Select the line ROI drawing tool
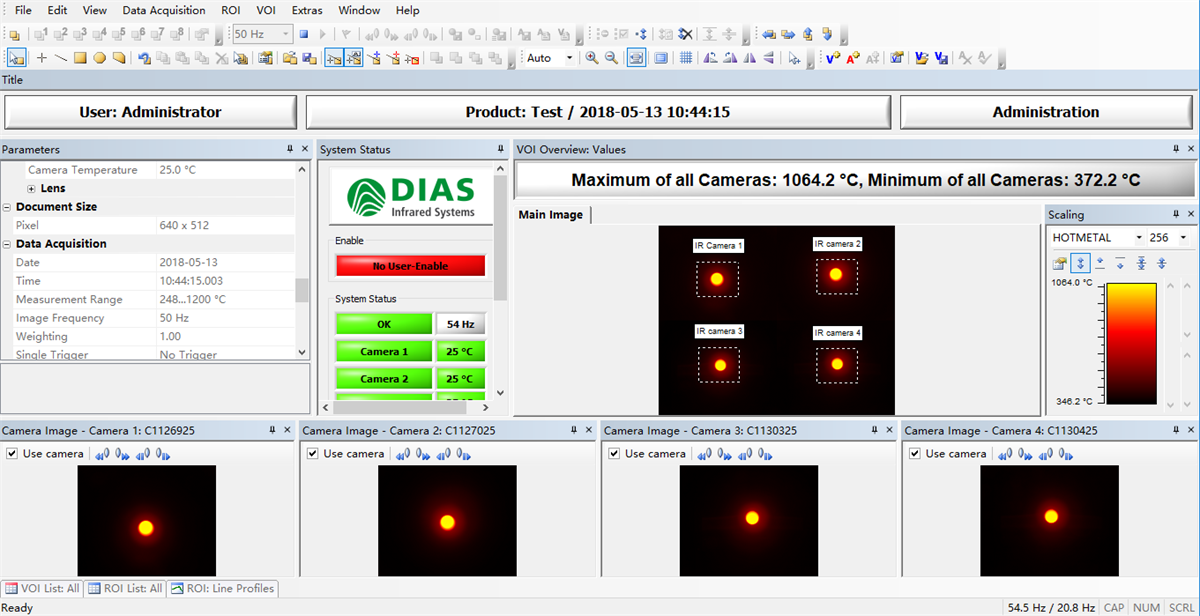1200x616 pixels. 61,57
